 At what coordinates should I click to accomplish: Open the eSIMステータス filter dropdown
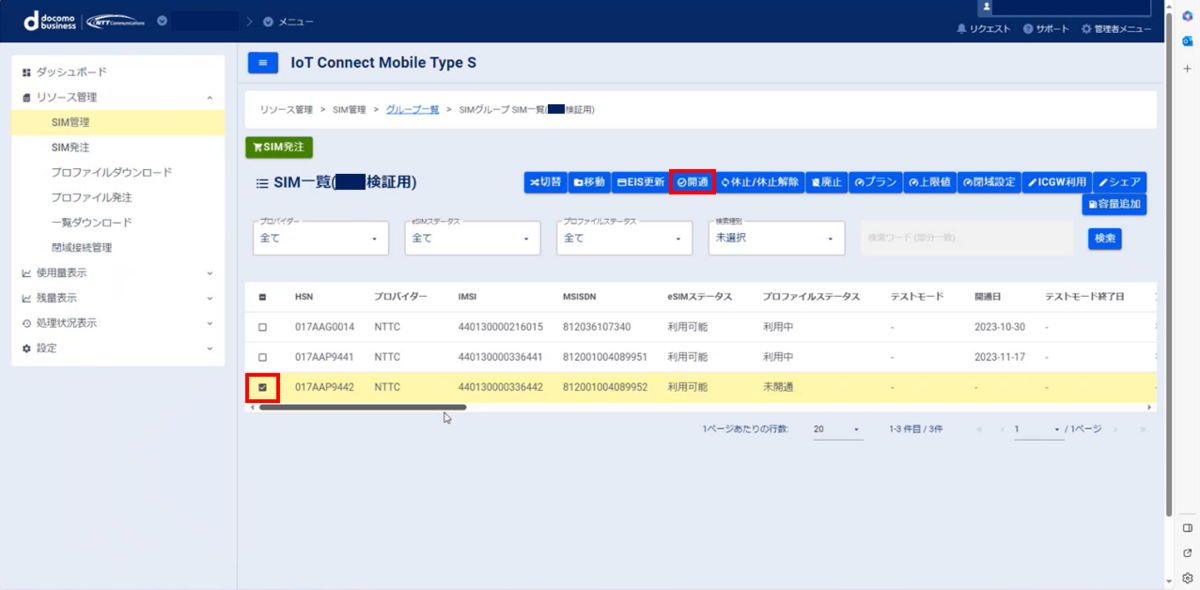click(472, 238)
